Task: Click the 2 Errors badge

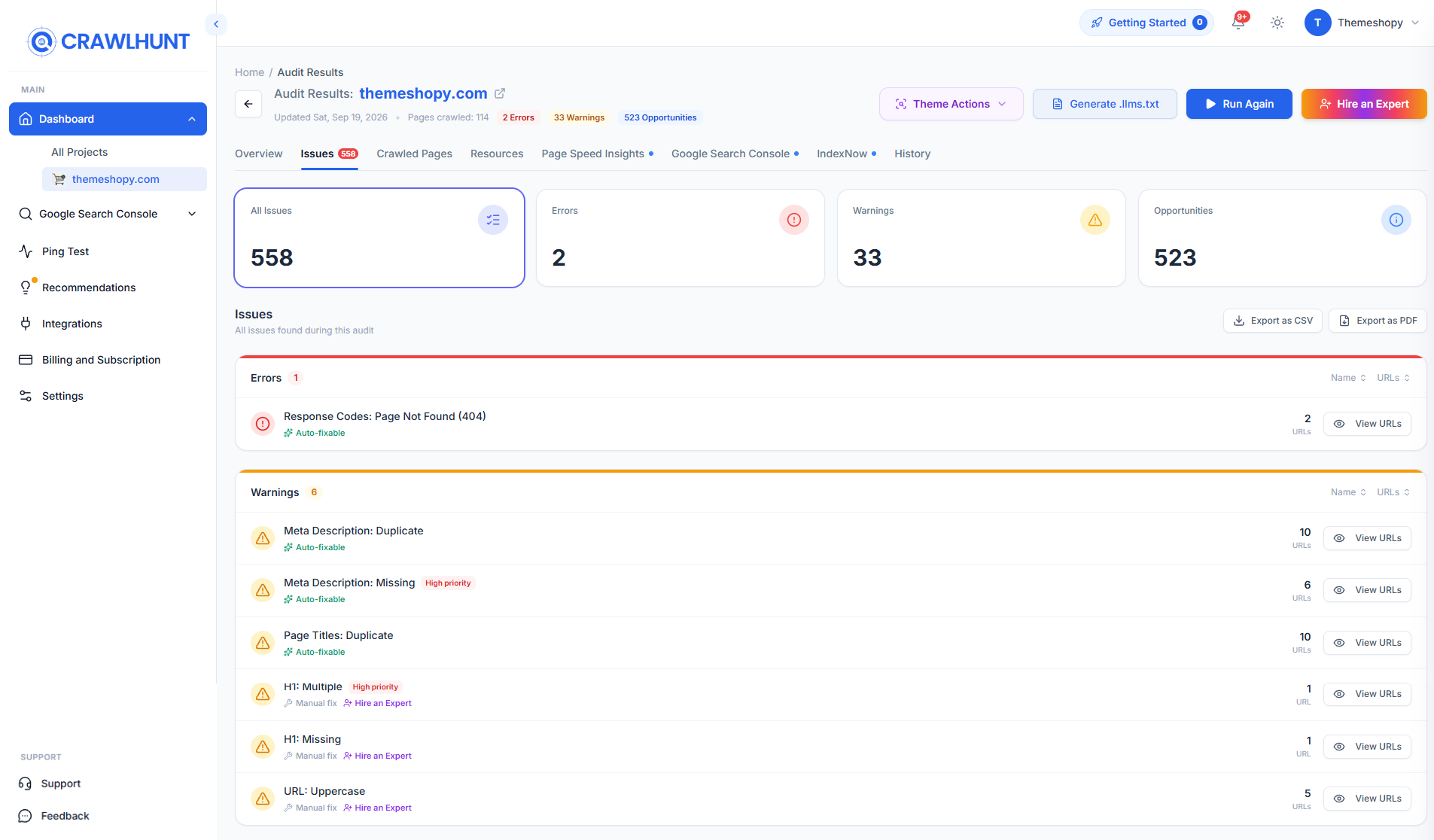Action: click(518, 117)
